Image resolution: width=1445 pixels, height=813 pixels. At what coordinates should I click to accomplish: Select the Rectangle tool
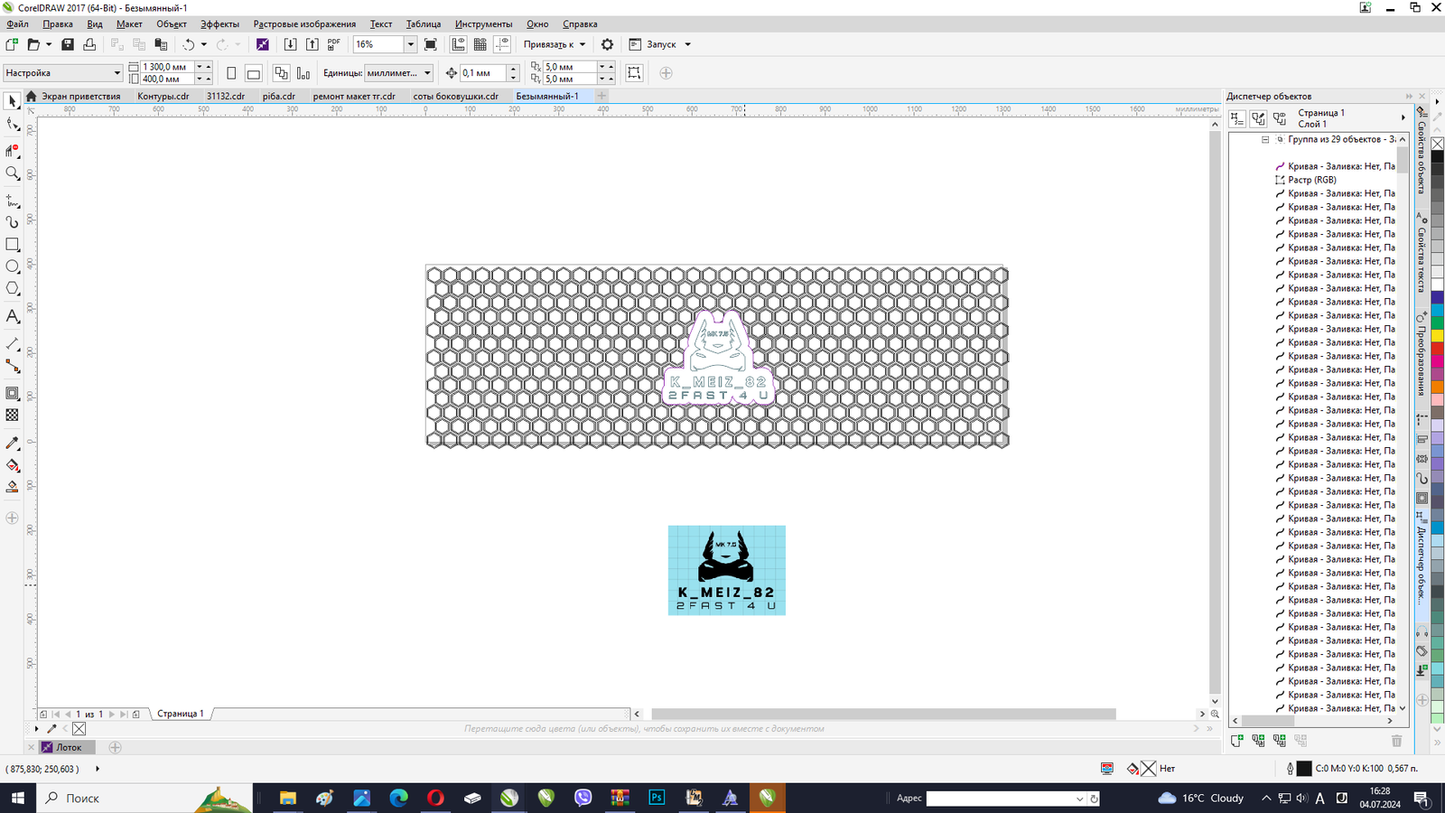coord(12,243)
